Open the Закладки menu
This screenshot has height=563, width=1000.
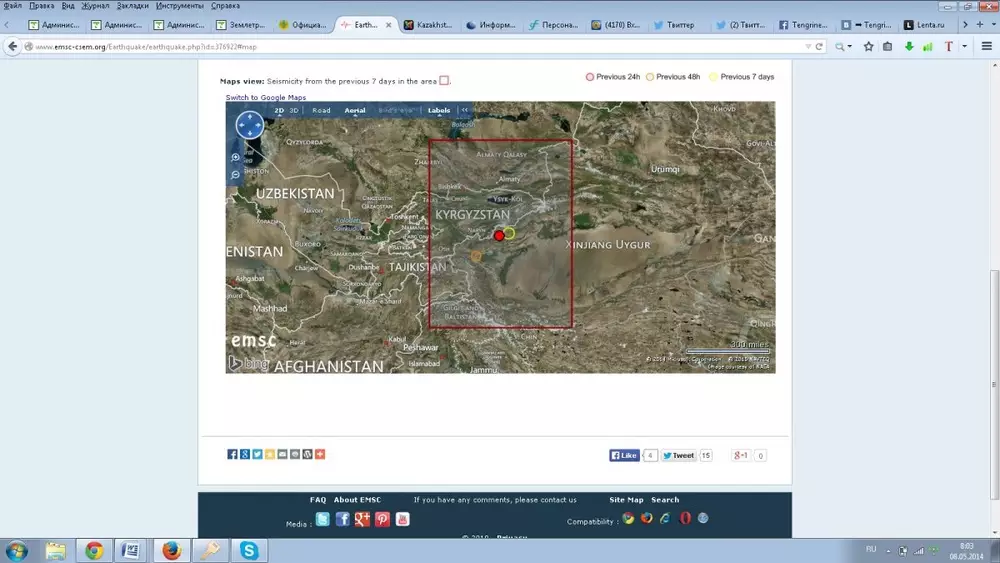coord(132,5)
